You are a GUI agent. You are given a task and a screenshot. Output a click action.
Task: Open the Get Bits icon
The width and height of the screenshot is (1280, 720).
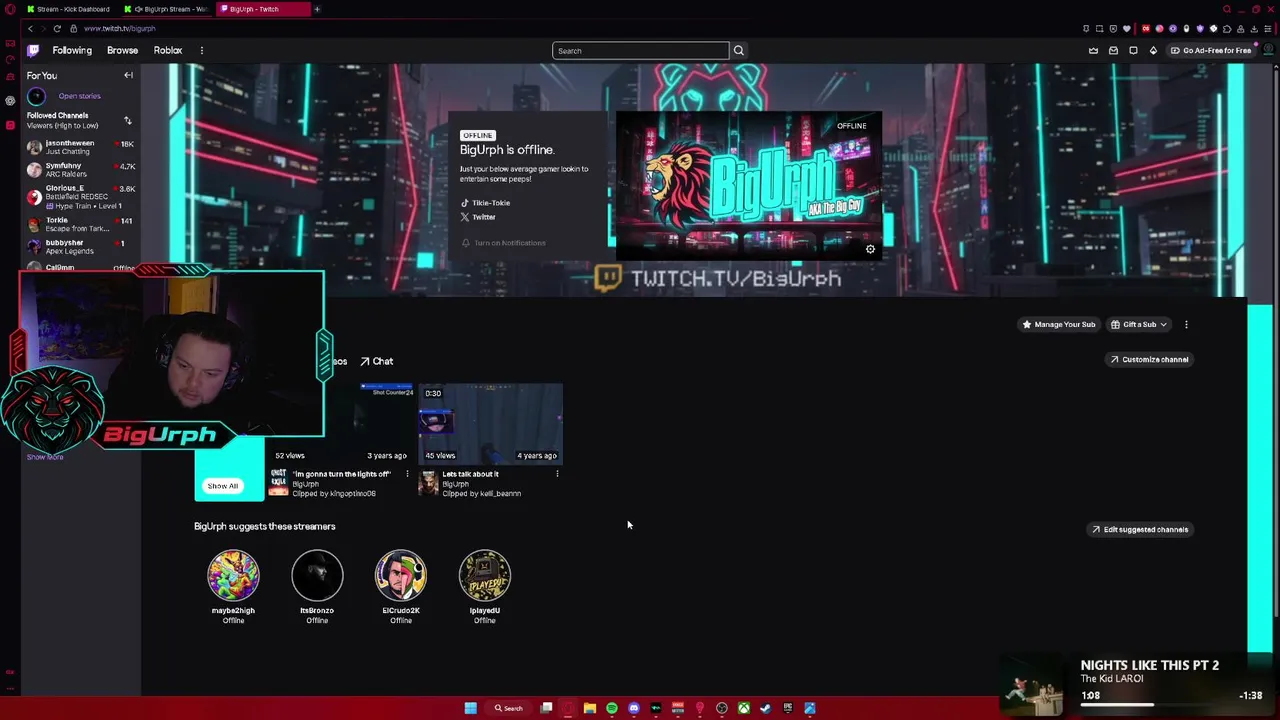pyautogui.click(x=1153, y=50)
